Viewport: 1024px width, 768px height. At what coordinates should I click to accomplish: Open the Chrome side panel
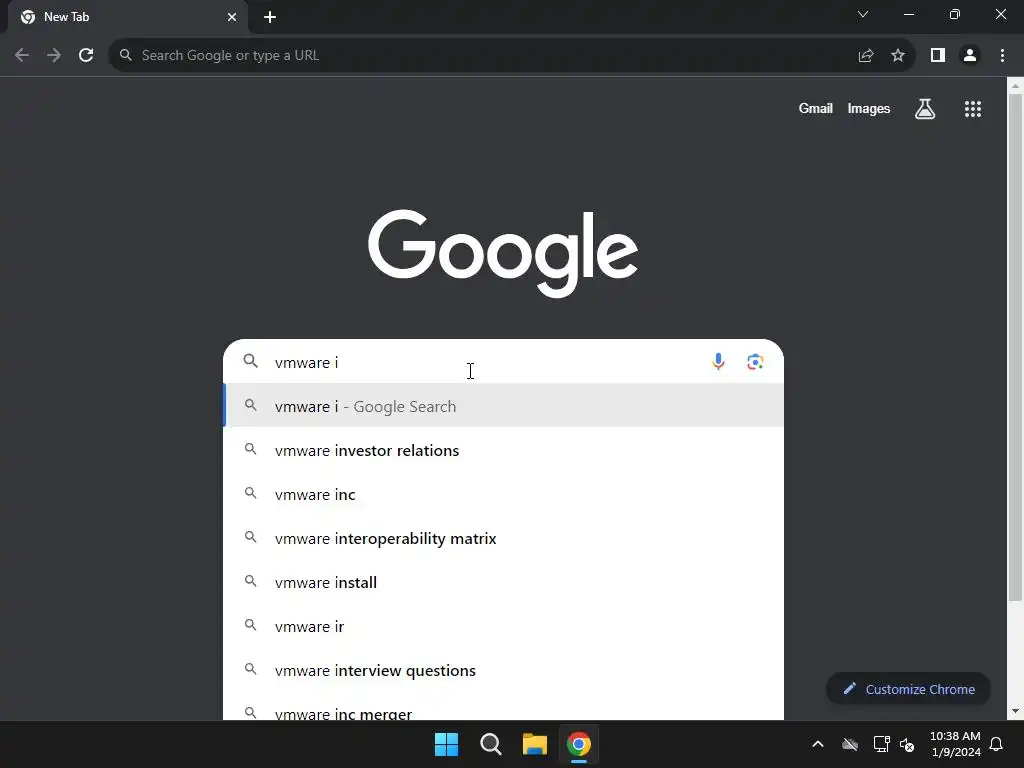click(x=938, y=56)
